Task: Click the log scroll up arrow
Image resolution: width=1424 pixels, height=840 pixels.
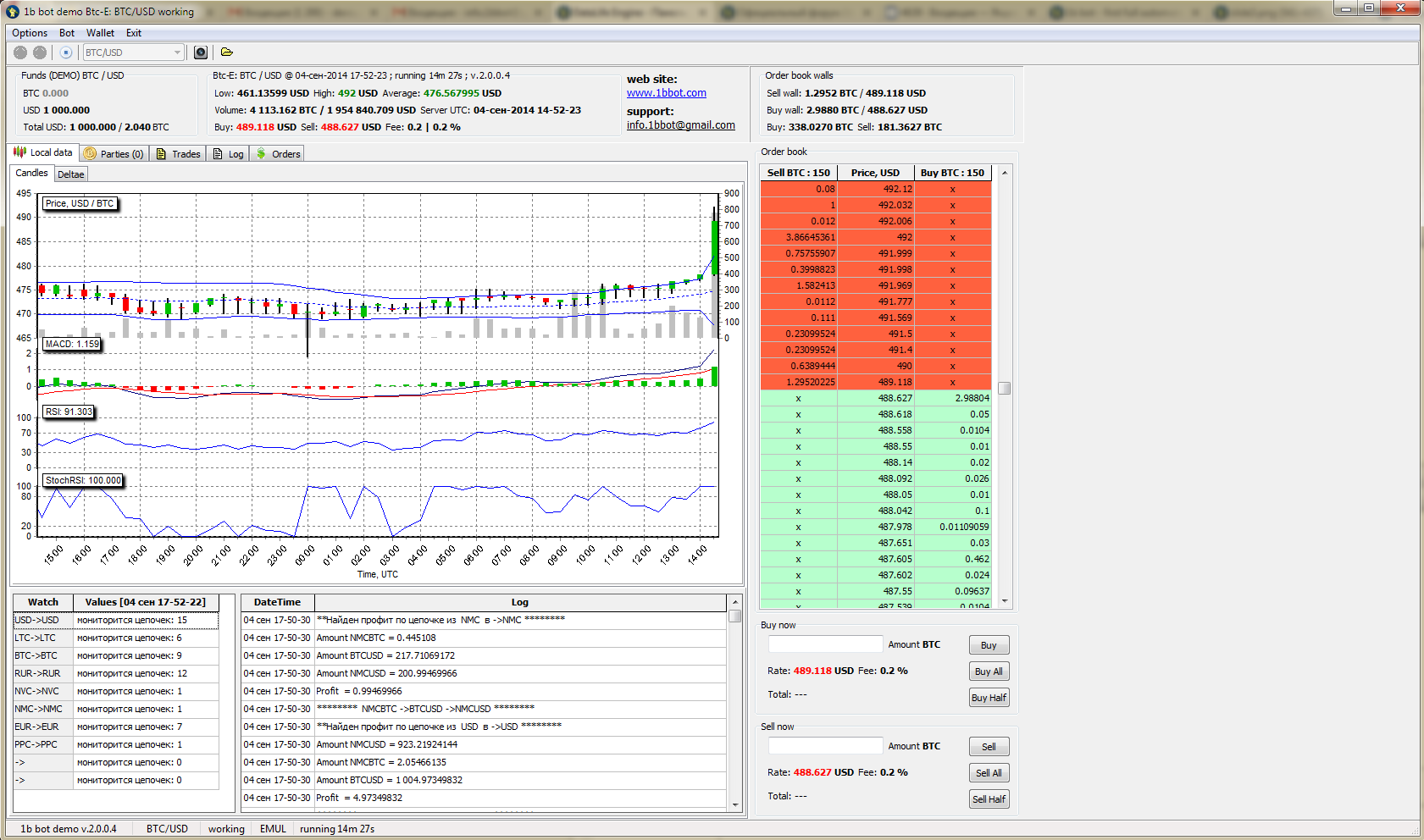Action: click(x=735, y=602)
